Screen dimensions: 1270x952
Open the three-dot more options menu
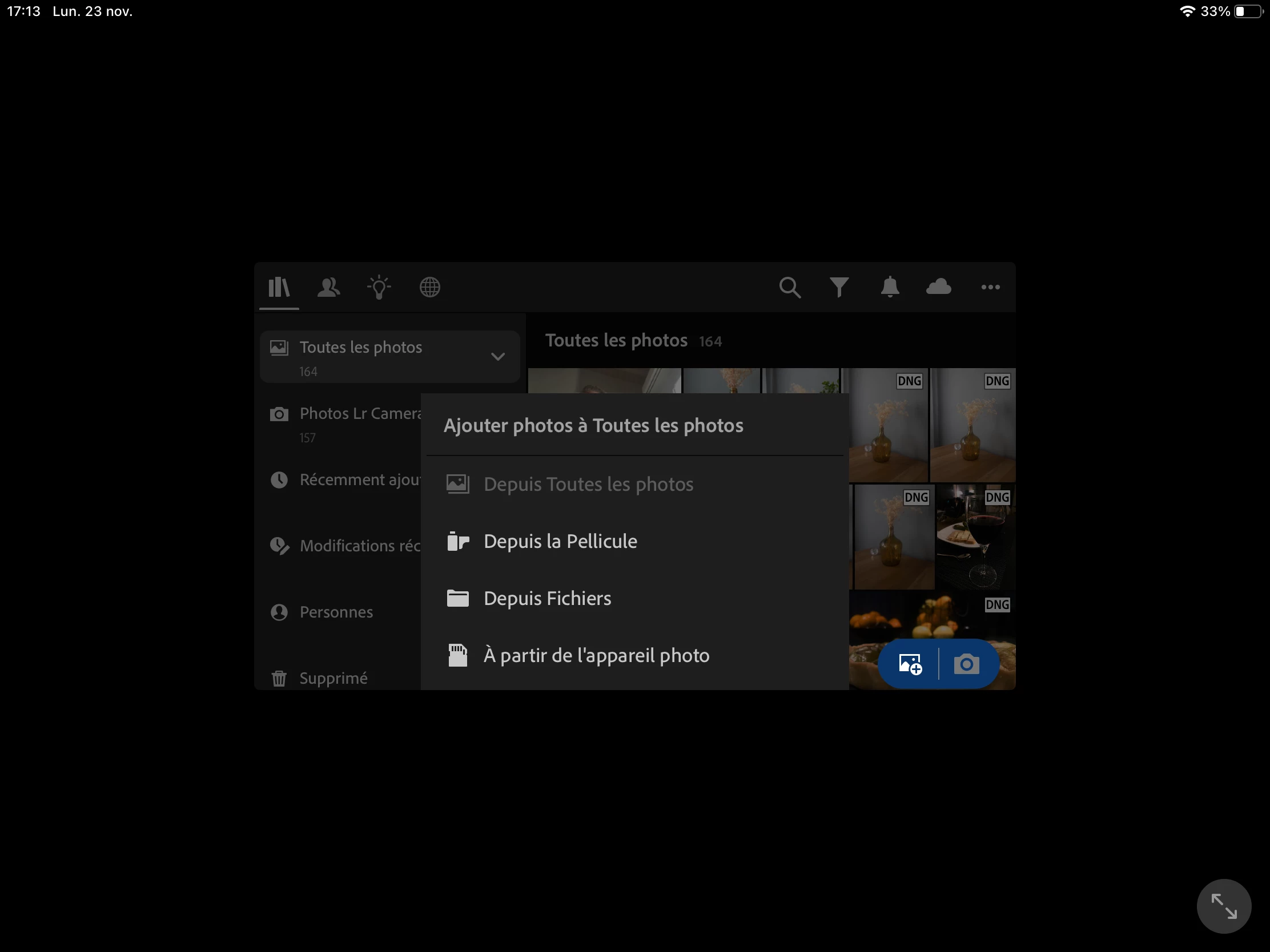[x=990, y=287]
